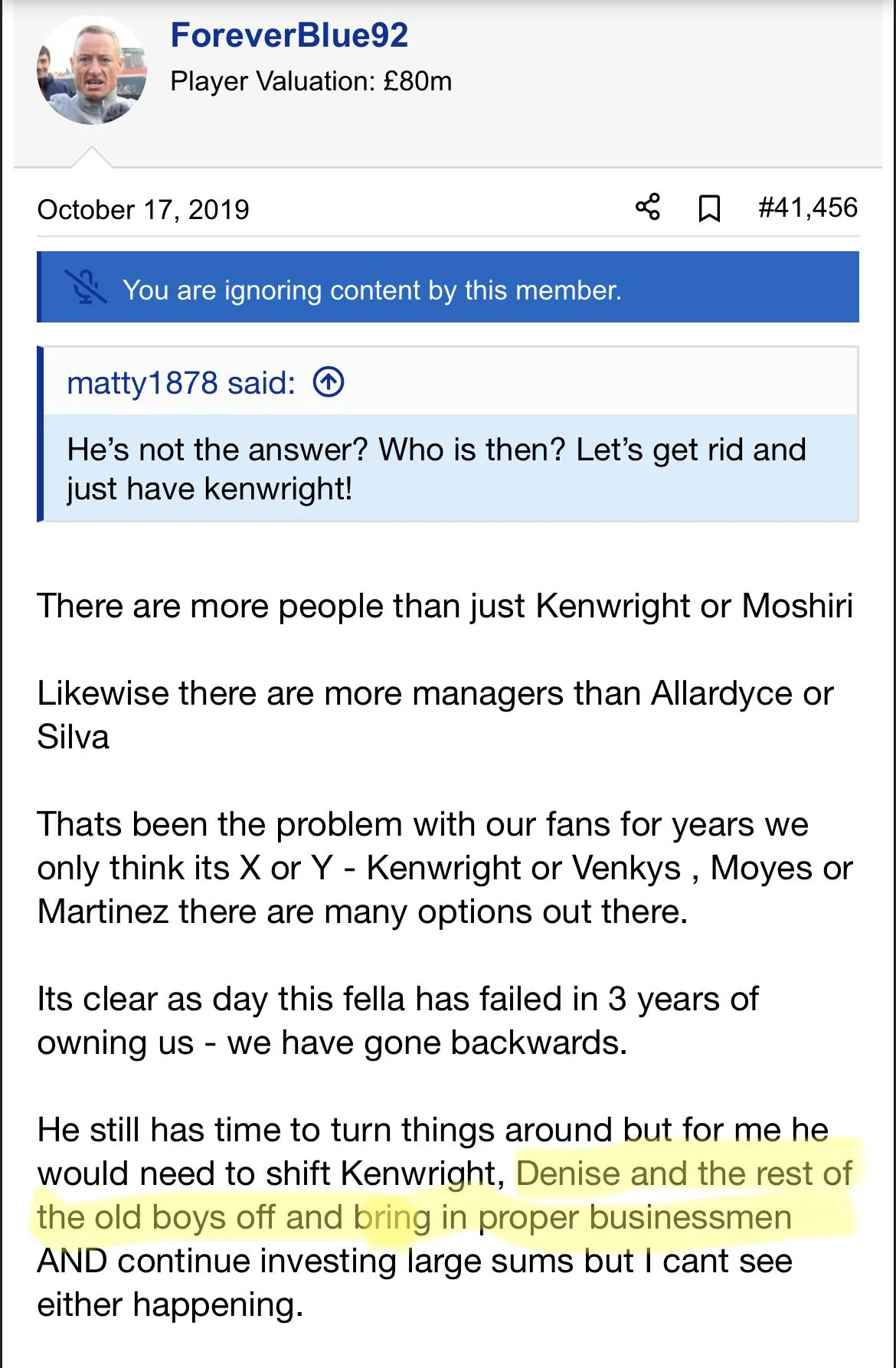Expand the quoted text 'He's not the answer?'
The height and width of the screenshot is (1368, 896).
pyautogui.click(x=436, y=469)
